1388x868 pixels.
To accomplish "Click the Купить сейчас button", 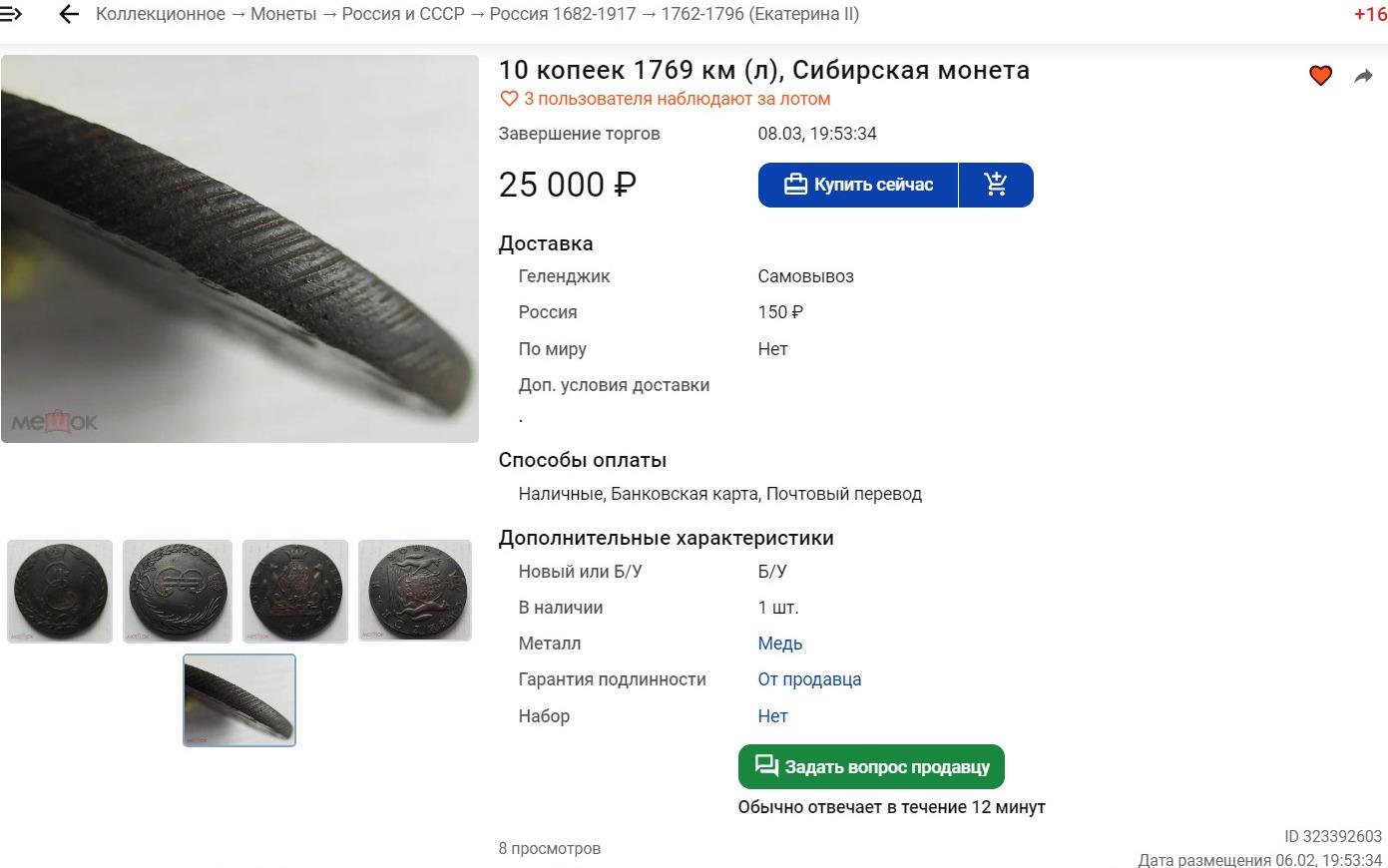I will point(858,185).
